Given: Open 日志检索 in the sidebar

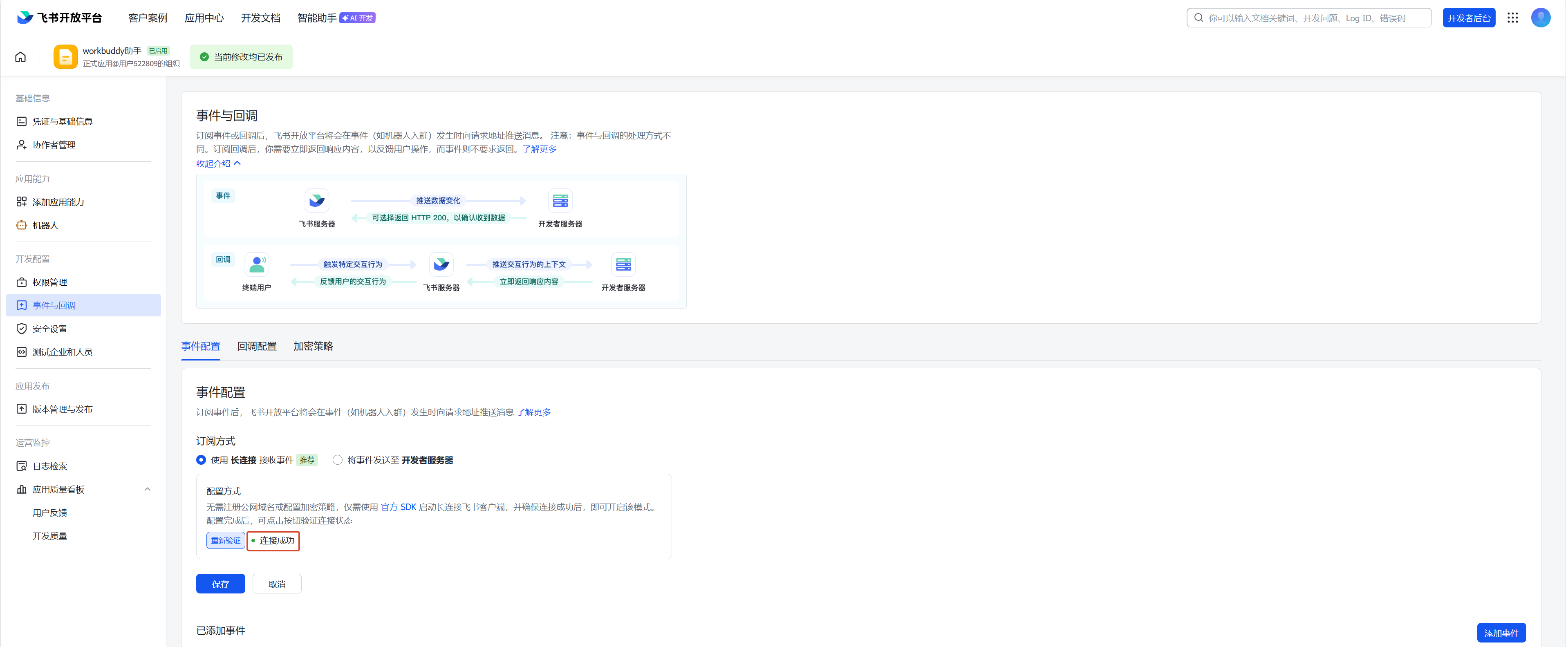Looking at the screenshot, I should (49, 466).
